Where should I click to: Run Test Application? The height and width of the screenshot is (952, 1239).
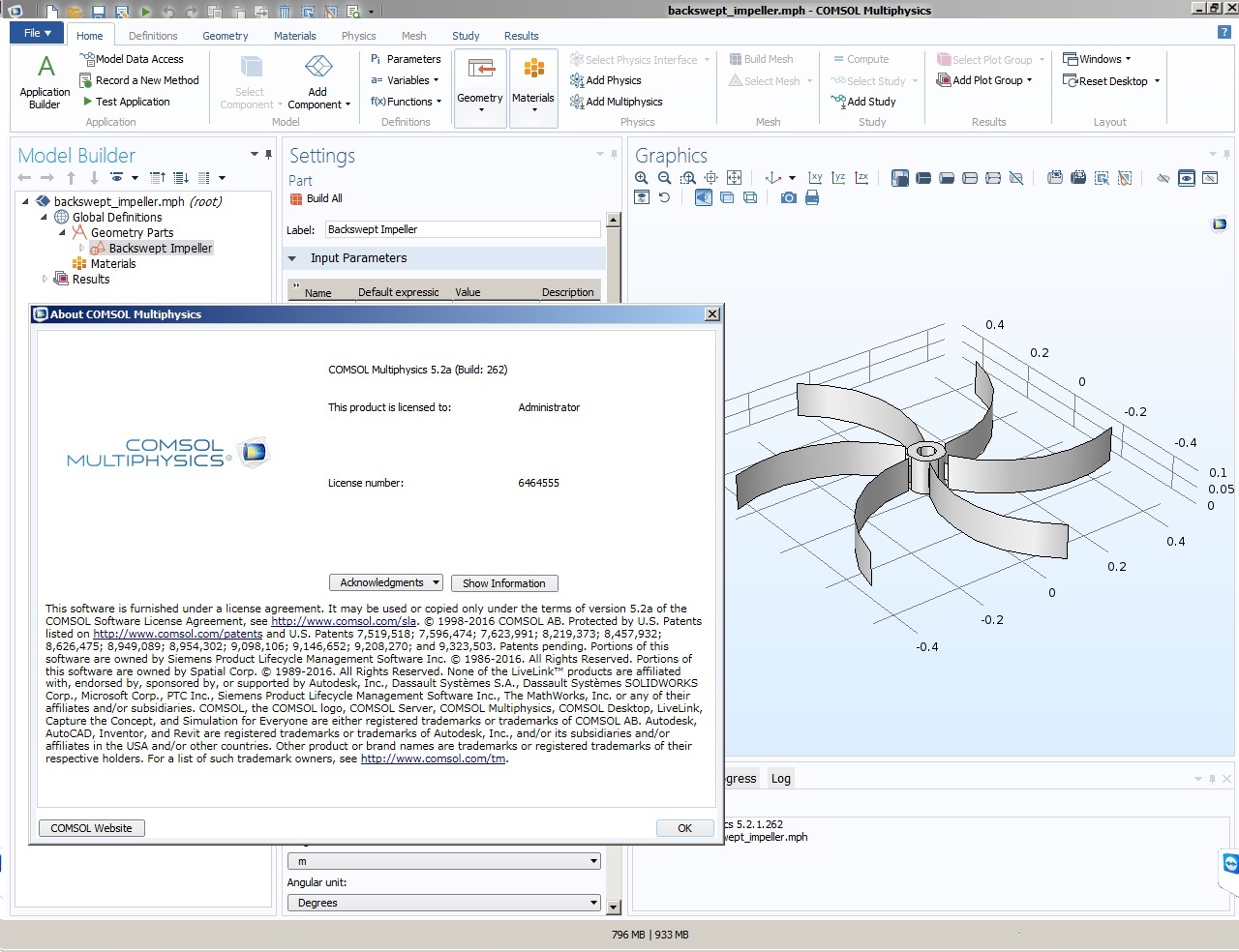point(126,102)
